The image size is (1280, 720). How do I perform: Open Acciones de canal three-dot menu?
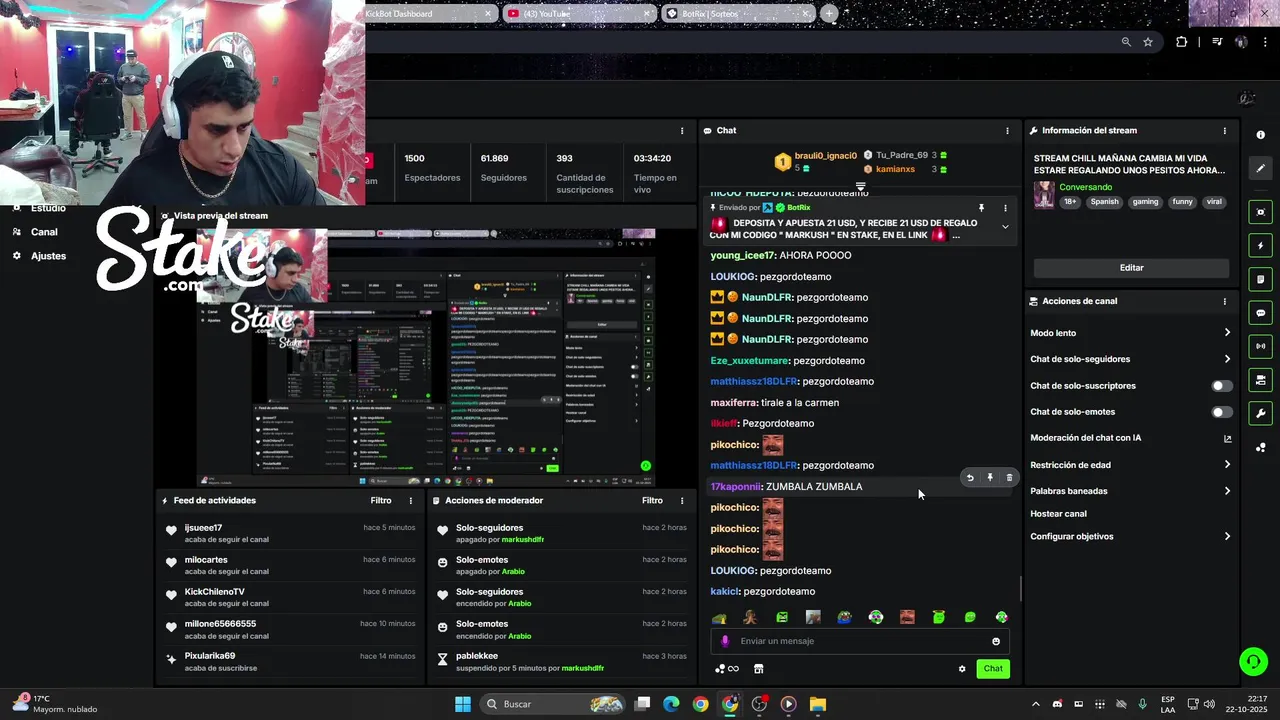(x=1224, y=301)
